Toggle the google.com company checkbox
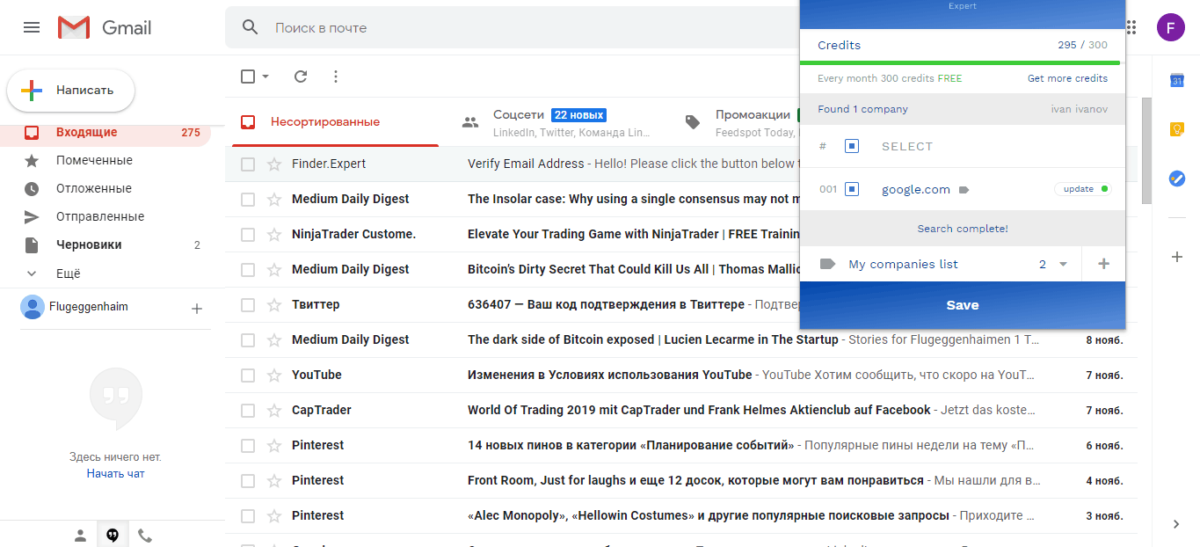 point(852,189)
